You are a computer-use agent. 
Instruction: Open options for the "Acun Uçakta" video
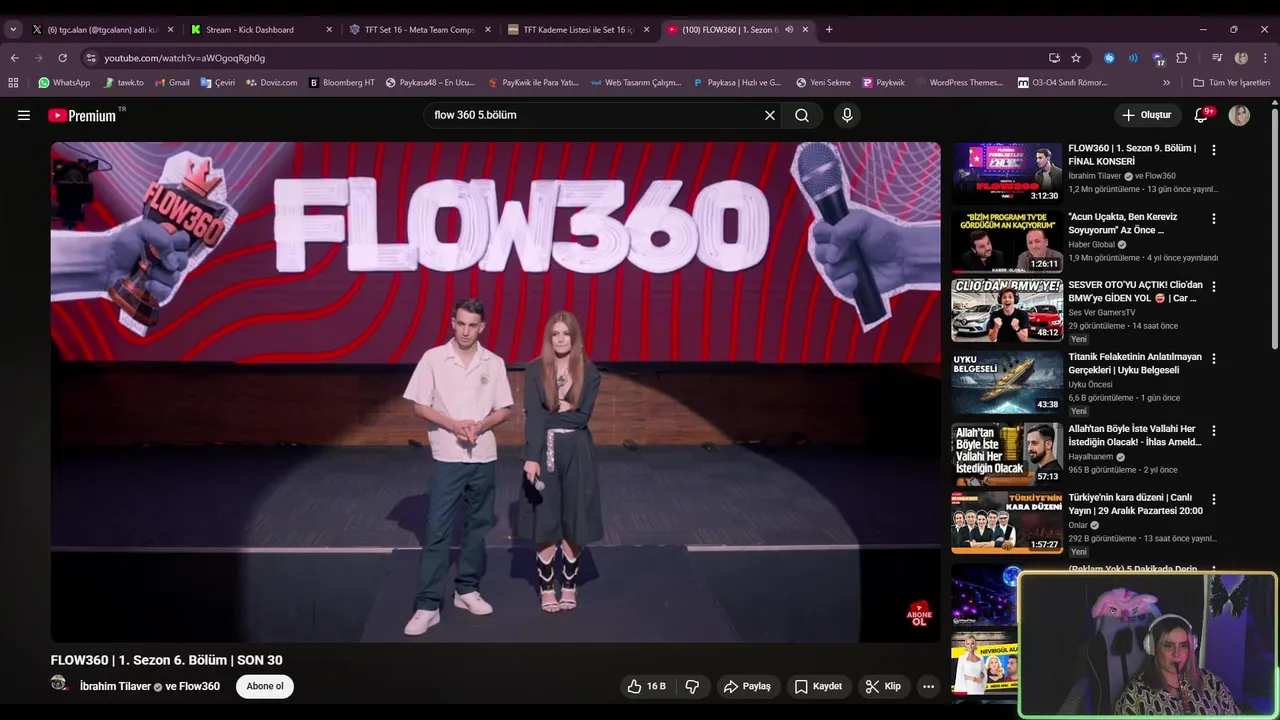click(x=1214, y=218)
